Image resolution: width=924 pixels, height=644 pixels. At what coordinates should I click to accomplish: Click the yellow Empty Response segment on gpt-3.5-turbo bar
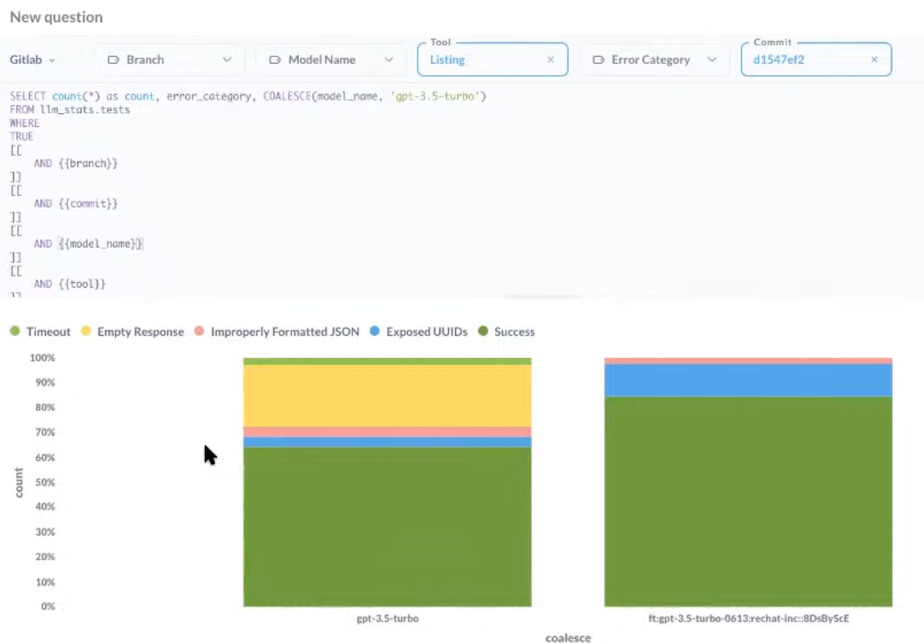click(x=386, y=395)
